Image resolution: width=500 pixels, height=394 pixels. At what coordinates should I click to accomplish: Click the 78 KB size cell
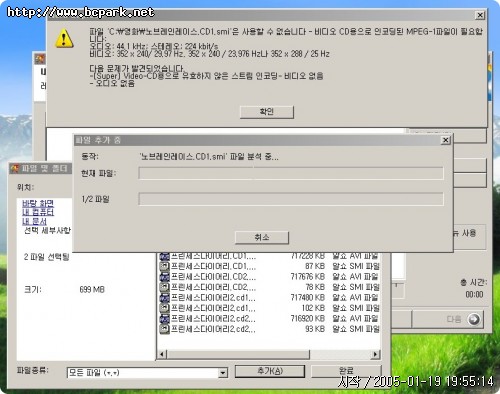pos(315,287)
